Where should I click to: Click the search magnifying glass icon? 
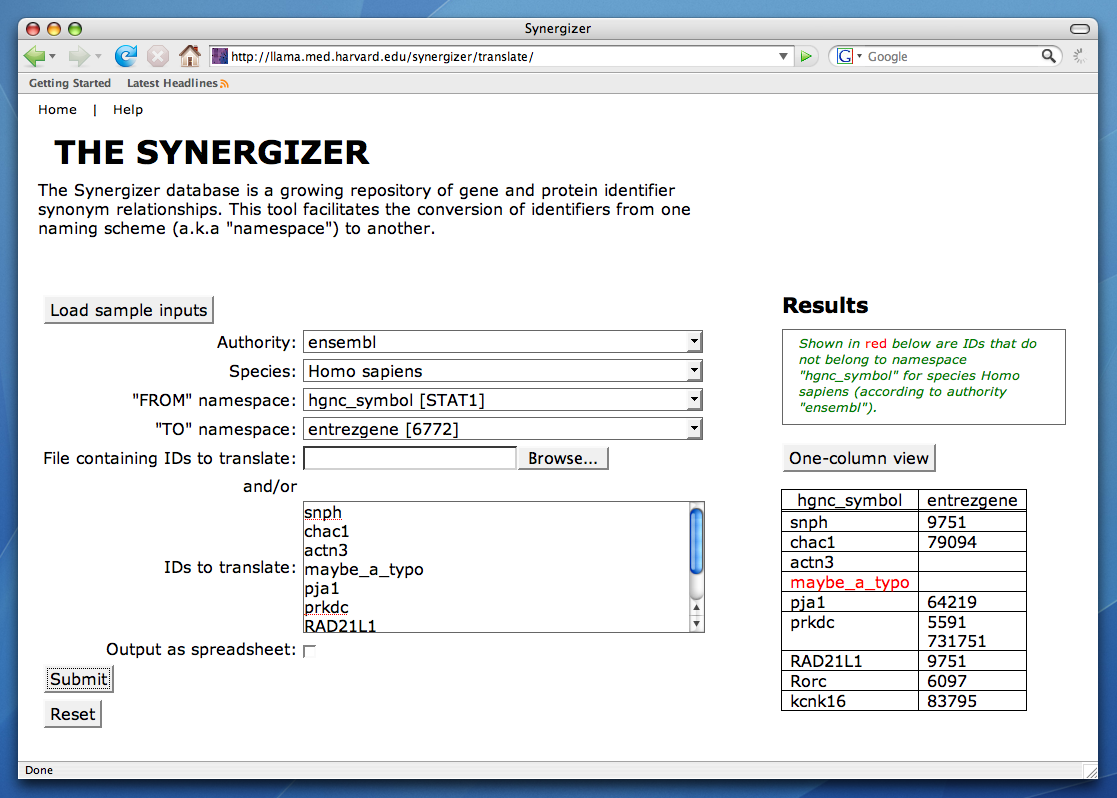point(1048,56)
